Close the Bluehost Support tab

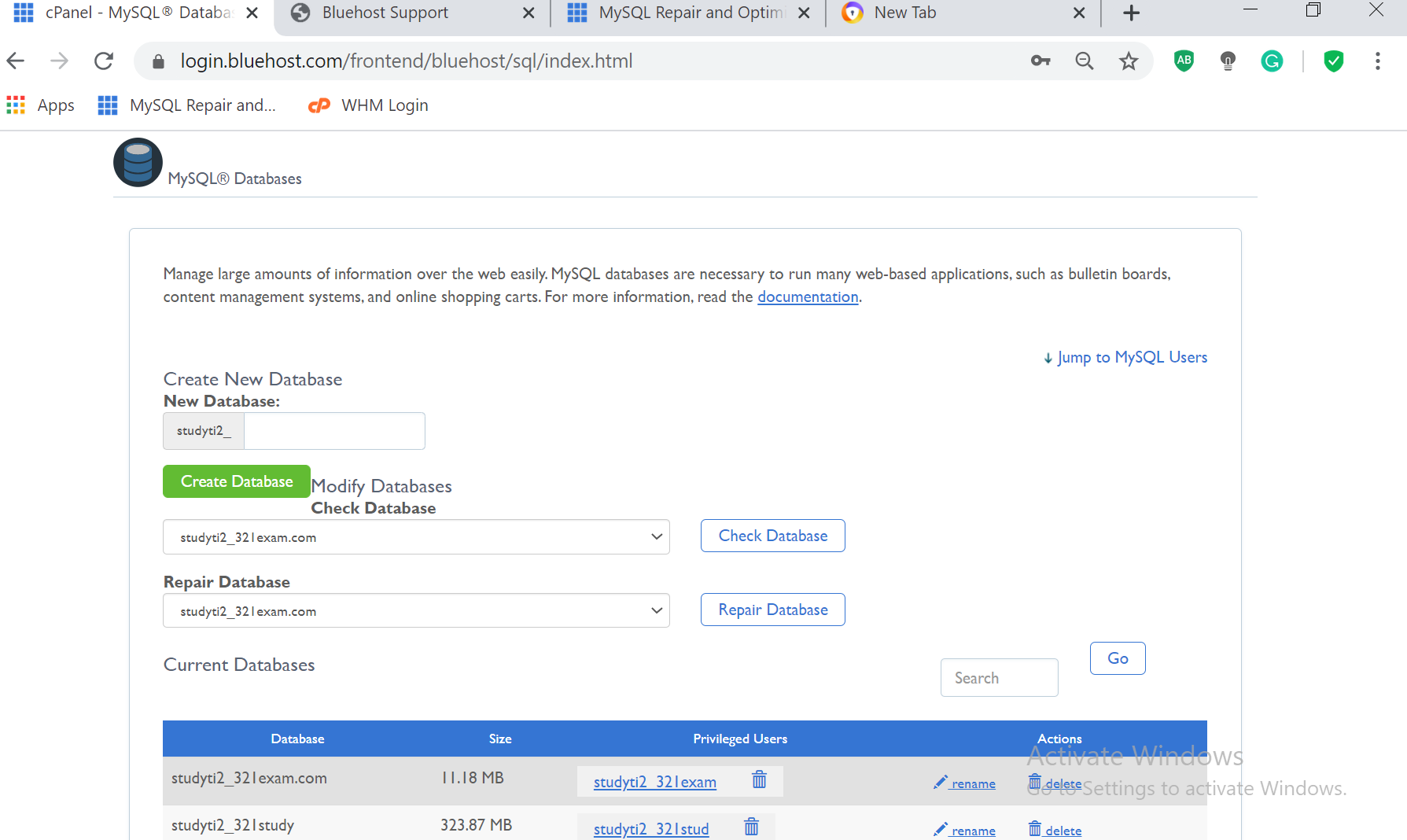pos(529,13)
